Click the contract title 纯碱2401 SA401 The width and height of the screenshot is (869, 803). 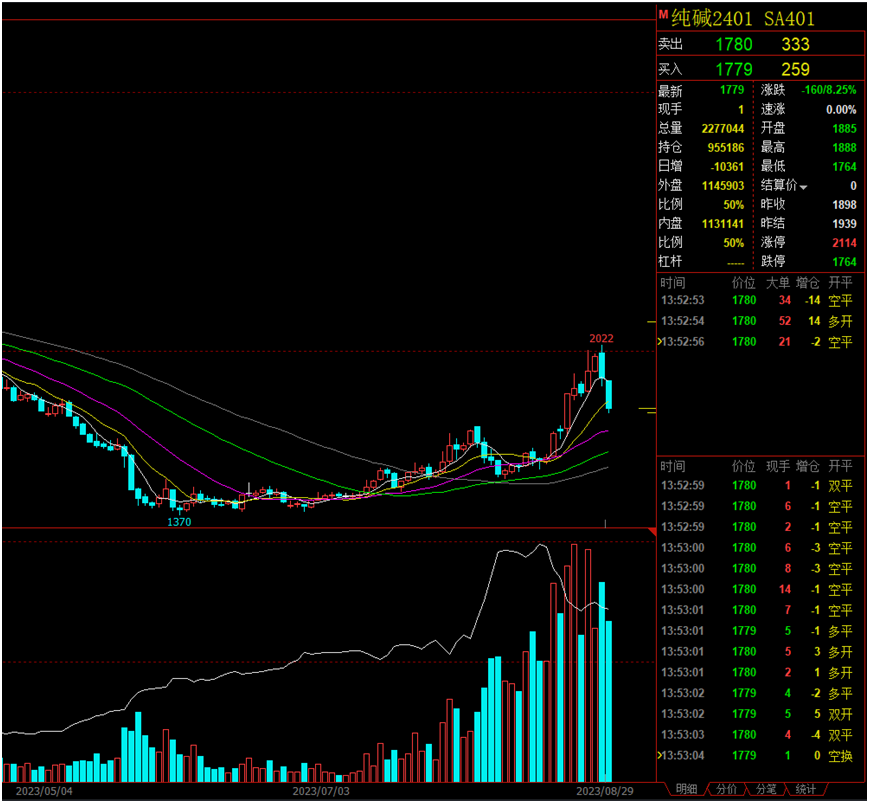point(743,17)
